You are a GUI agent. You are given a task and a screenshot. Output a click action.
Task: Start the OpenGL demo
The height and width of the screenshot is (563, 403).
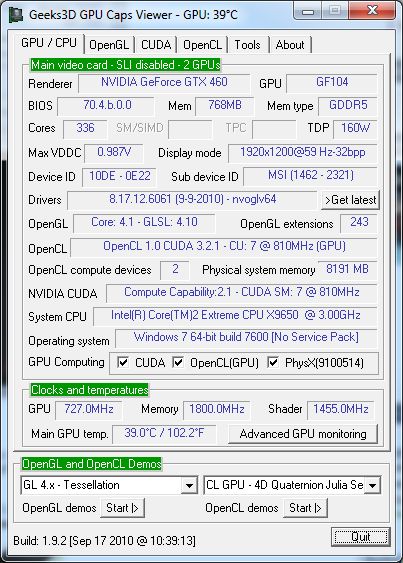[x=122, y=508]
